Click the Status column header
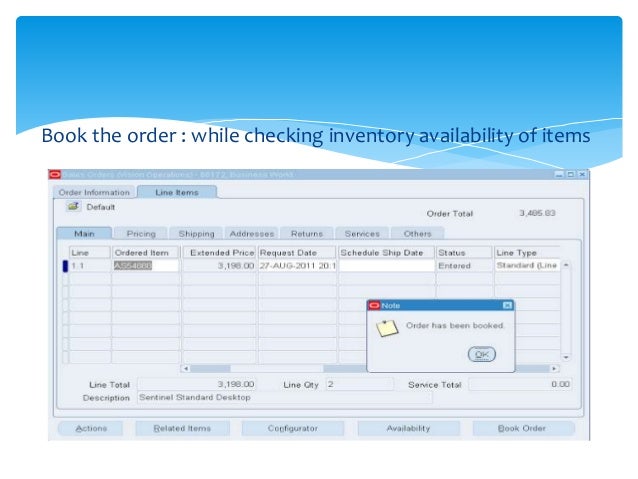Viewport: 638px width, 479px height. pos(464,252)
